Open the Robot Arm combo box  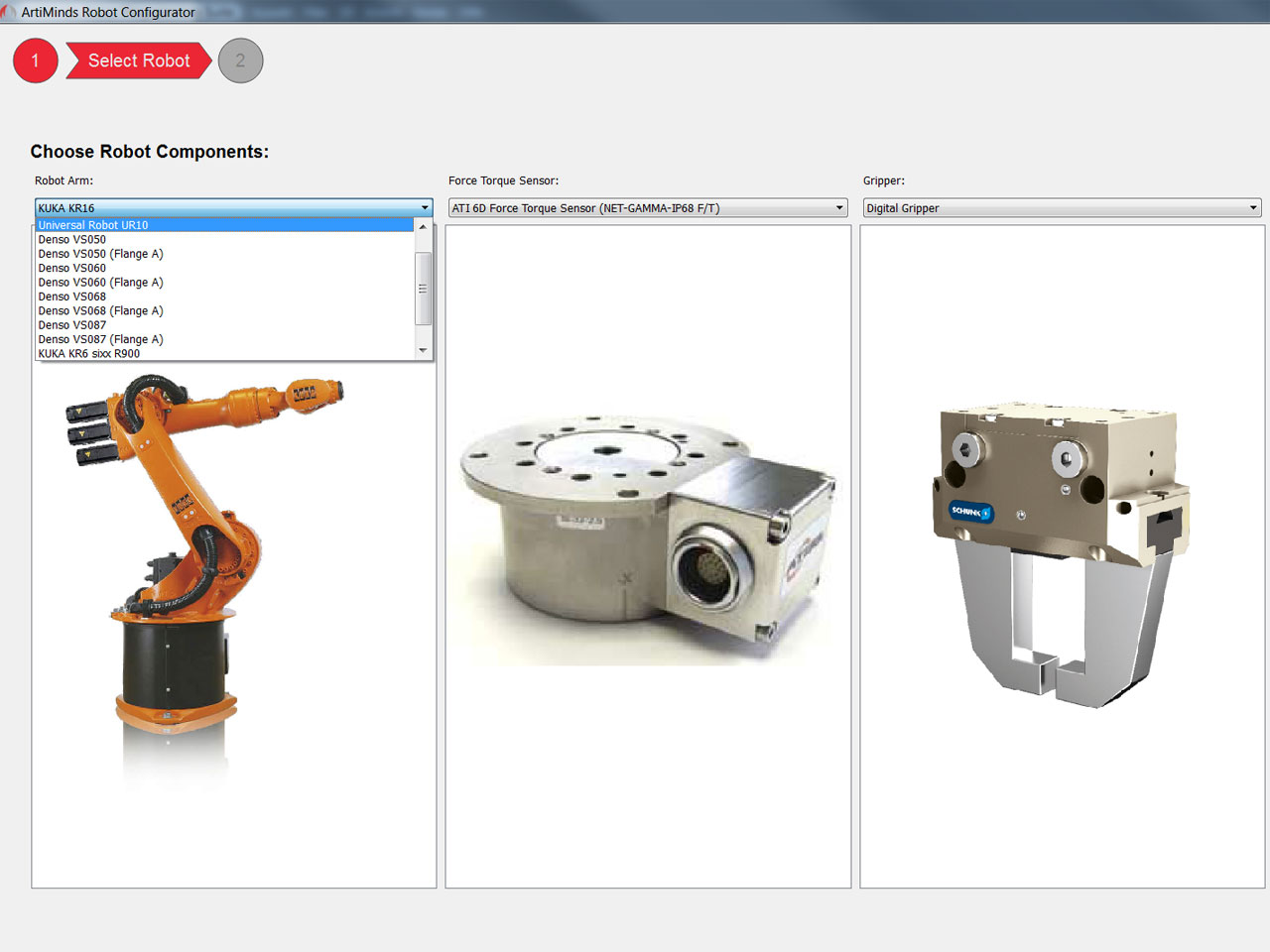[x=234, y=208]
